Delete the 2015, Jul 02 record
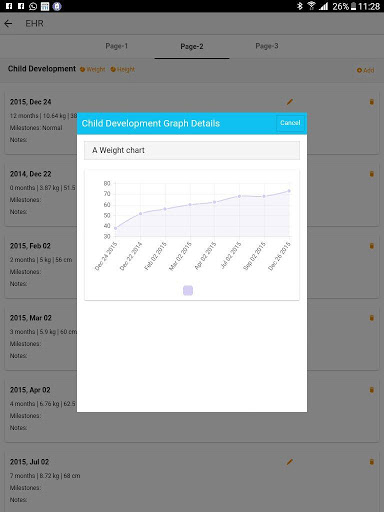This screenshot has width=384, height=512. pyautogui.click(x=372, y=462)
